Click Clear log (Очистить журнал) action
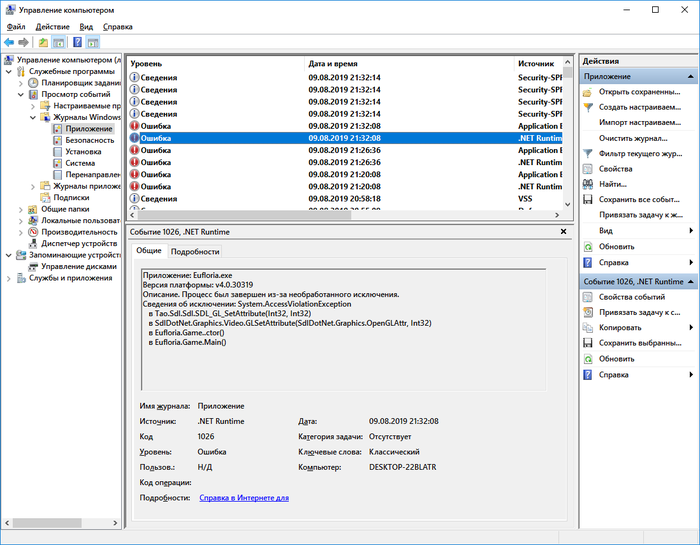Screen dimensions: 700x545 (x=632, y=138)
